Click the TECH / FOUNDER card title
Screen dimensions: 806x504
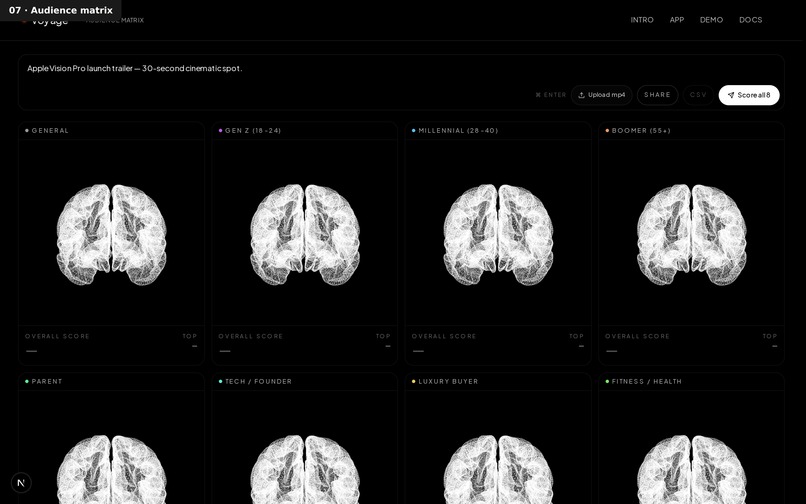(x=258, y=382)
